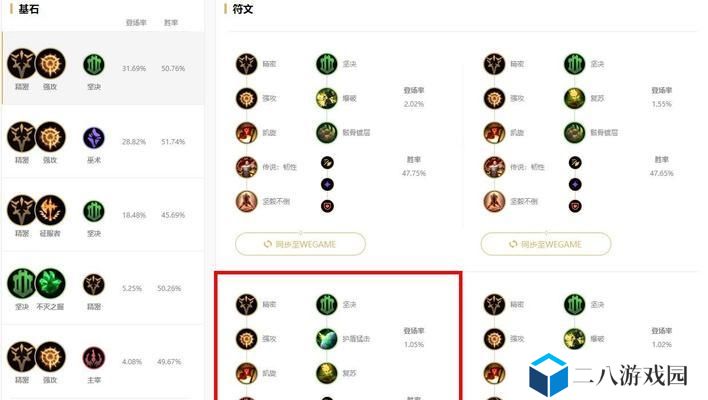Viewport: 708px width, 400px height.
Task: Click the right 同步至WEGAME sync button
Action: (x=546, y=244)
